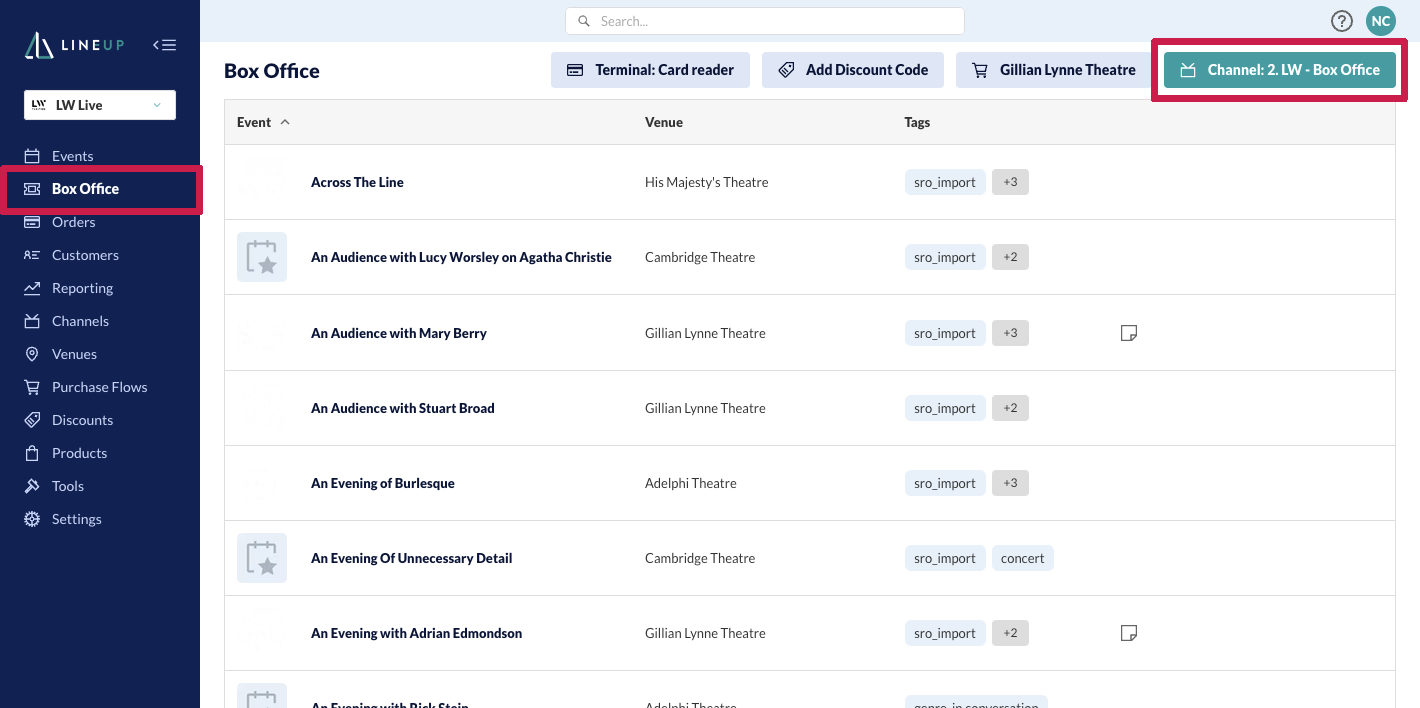Image resolution: width=1420 pixels, height=708 pixels.
Task: Go to Orders in the sidebar
Action: click(x=73, y=222)
